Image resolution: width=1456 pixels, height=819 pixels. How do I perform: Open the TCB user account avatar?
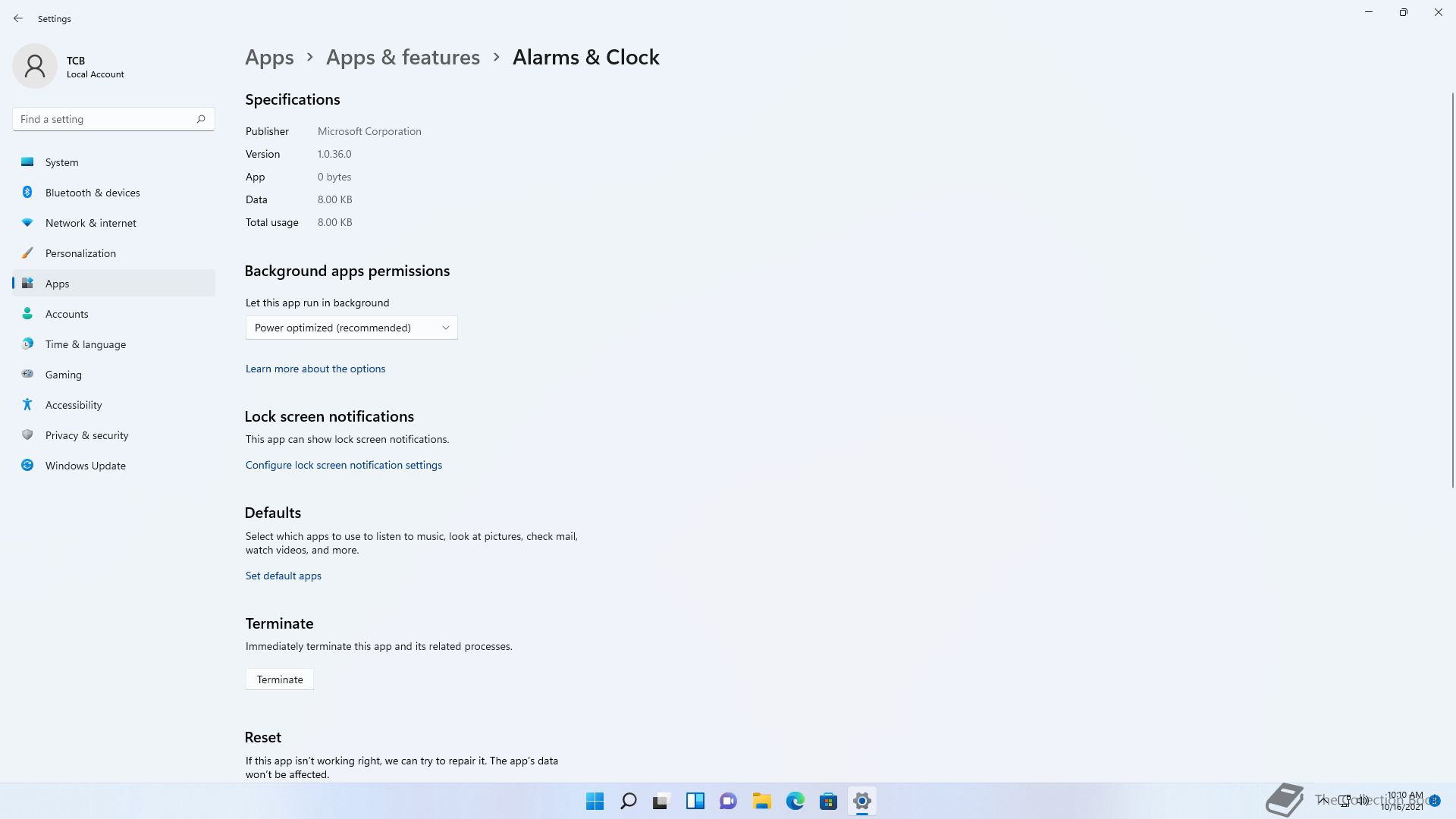[35, 66]
